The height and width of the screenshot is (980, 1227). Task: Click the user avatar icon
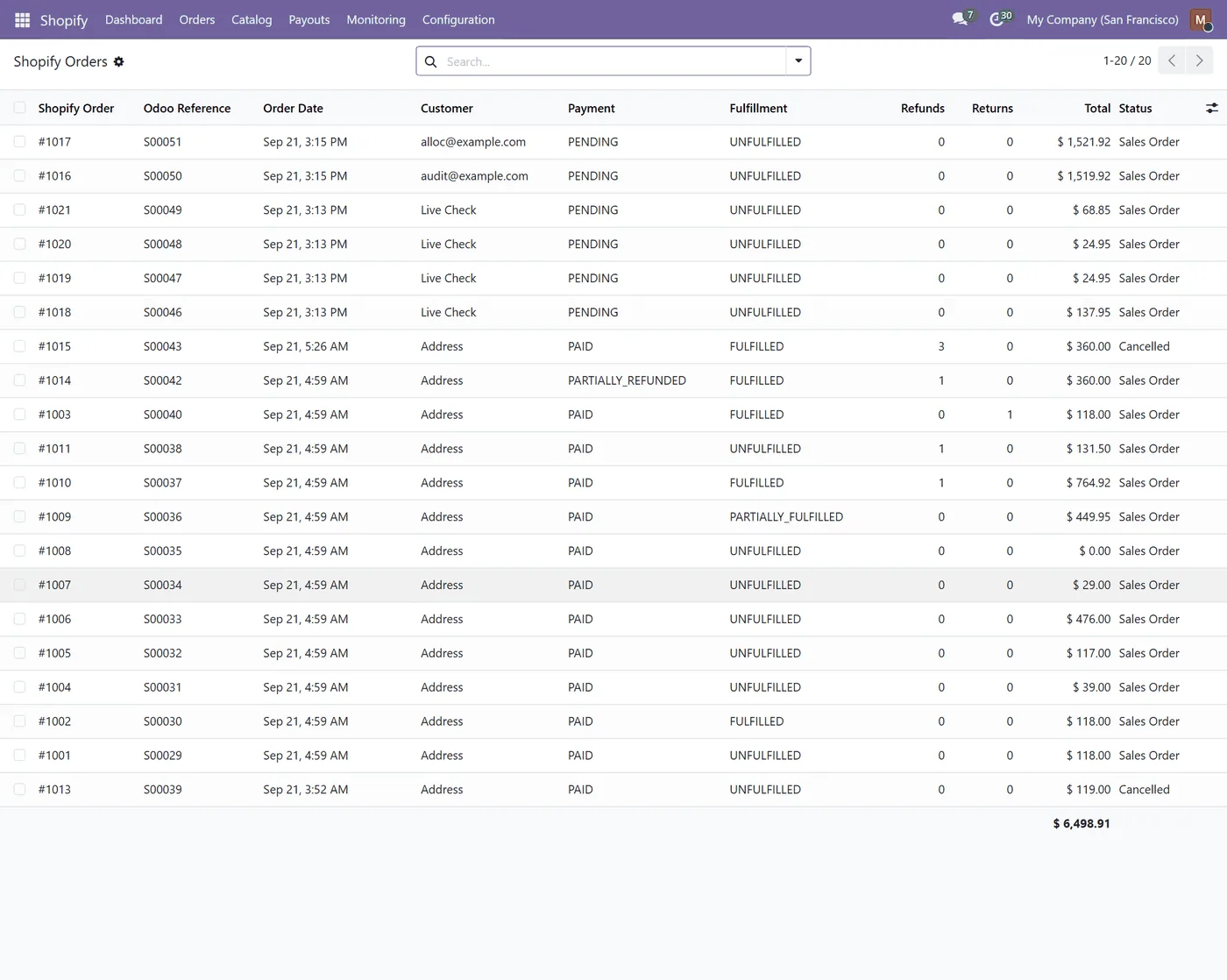[x=1201, y=19]
